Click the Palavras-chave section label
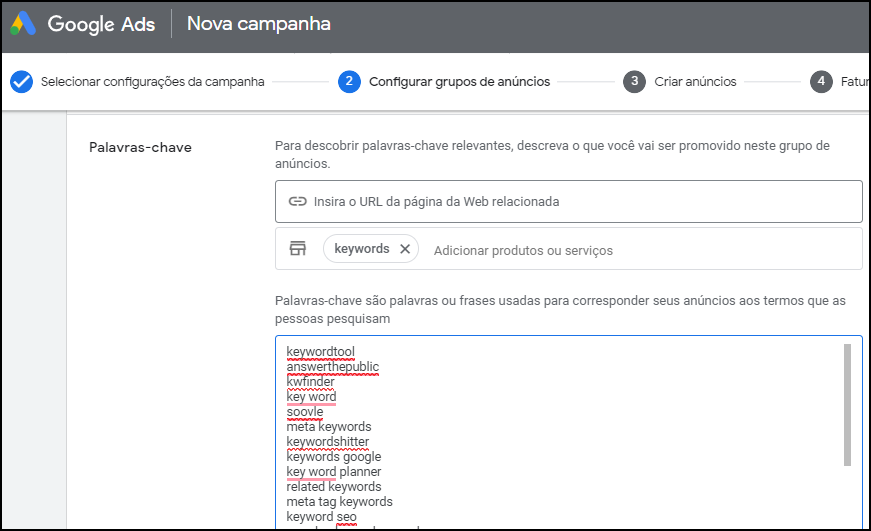This screenshot has height=531, width=871. click(141, 147)
